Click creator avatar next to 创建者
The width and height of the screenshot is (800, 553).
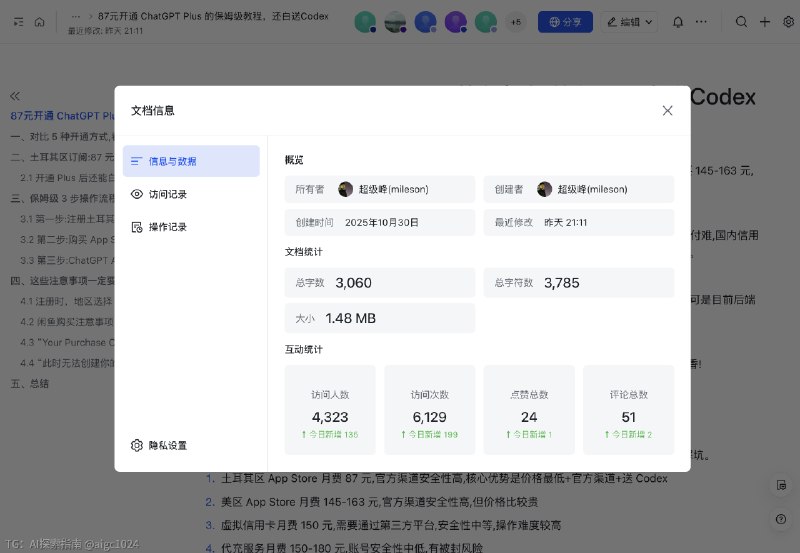(544, 189)
